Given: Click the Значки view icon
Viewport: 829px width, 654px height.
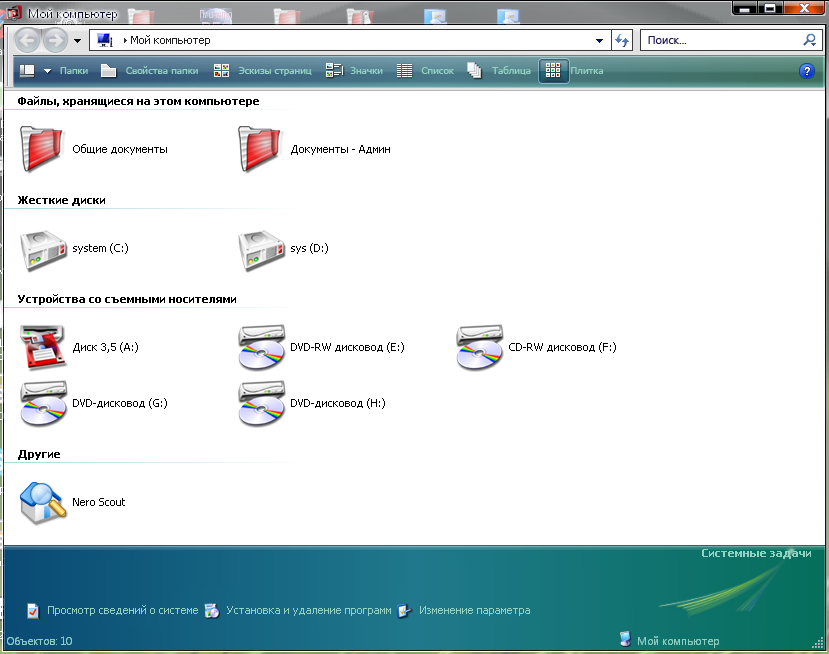Looking at the screenshot, I should click(334, 70).
